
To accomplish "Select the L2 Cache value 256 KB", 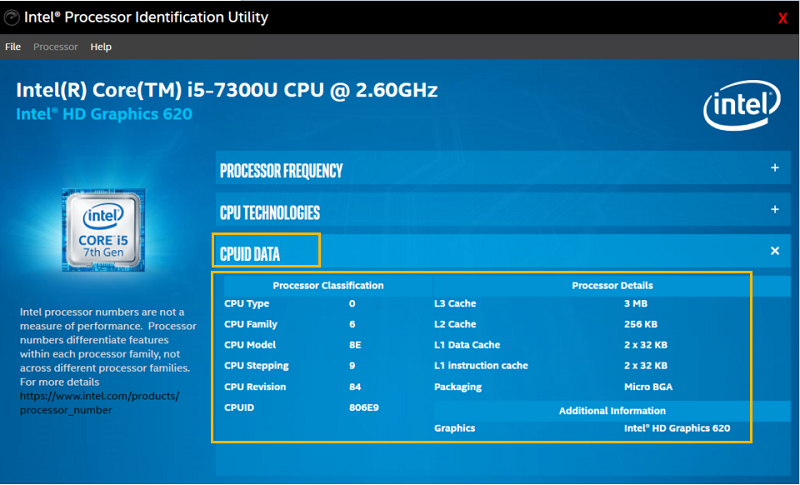I will tap(641, 324).
